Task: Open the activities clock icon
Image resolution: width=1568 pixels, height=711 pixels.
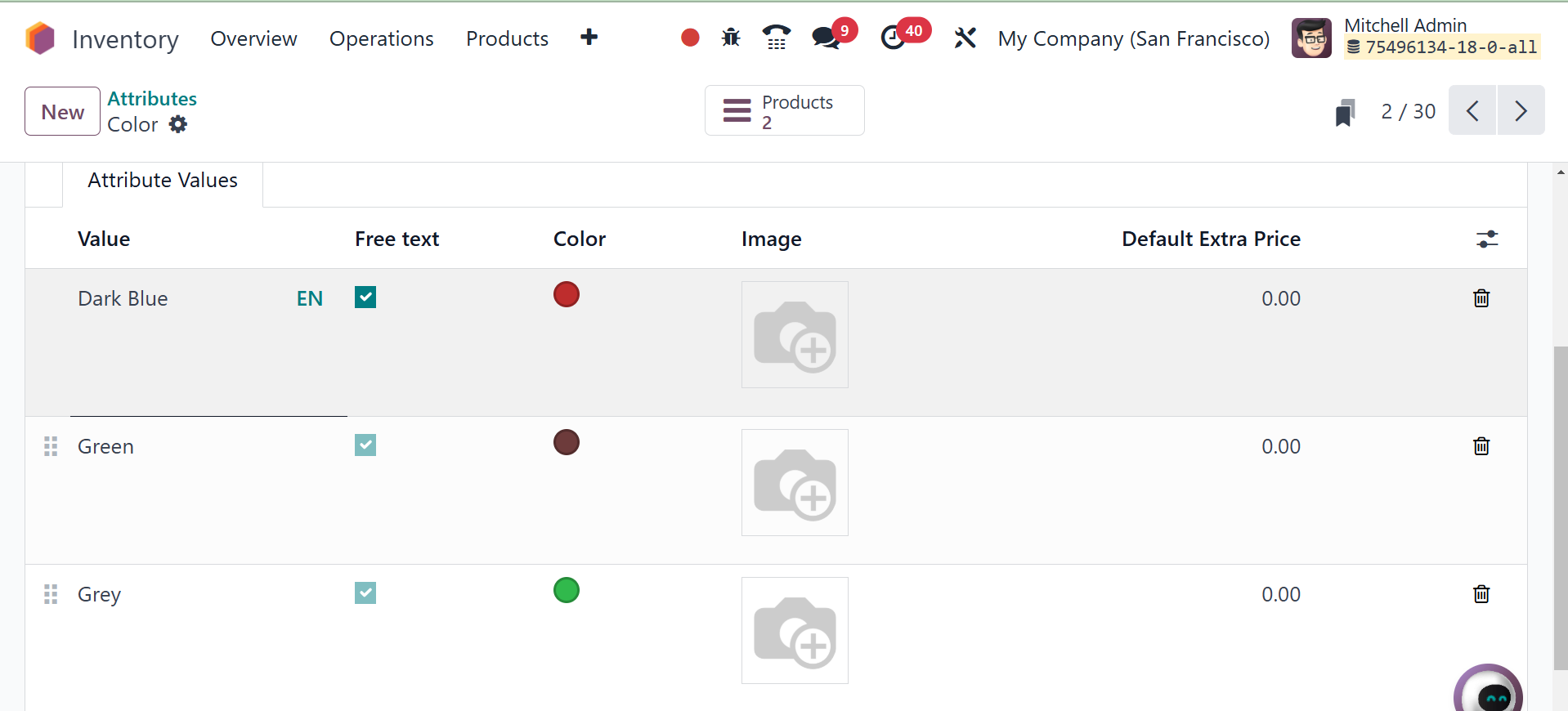Action: point(894,38)
